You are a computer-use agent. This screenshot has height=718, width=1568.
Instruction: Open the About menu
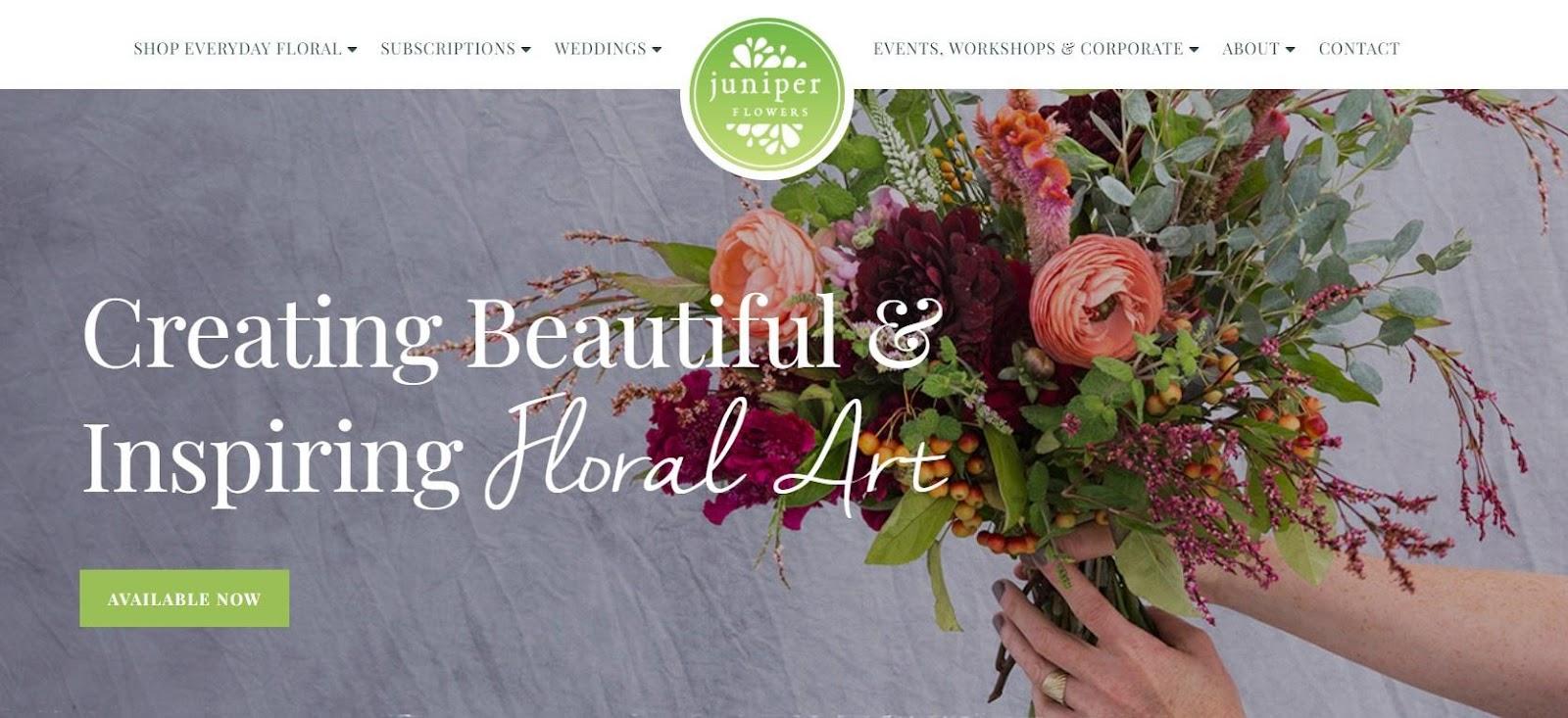coord(1258,48)
